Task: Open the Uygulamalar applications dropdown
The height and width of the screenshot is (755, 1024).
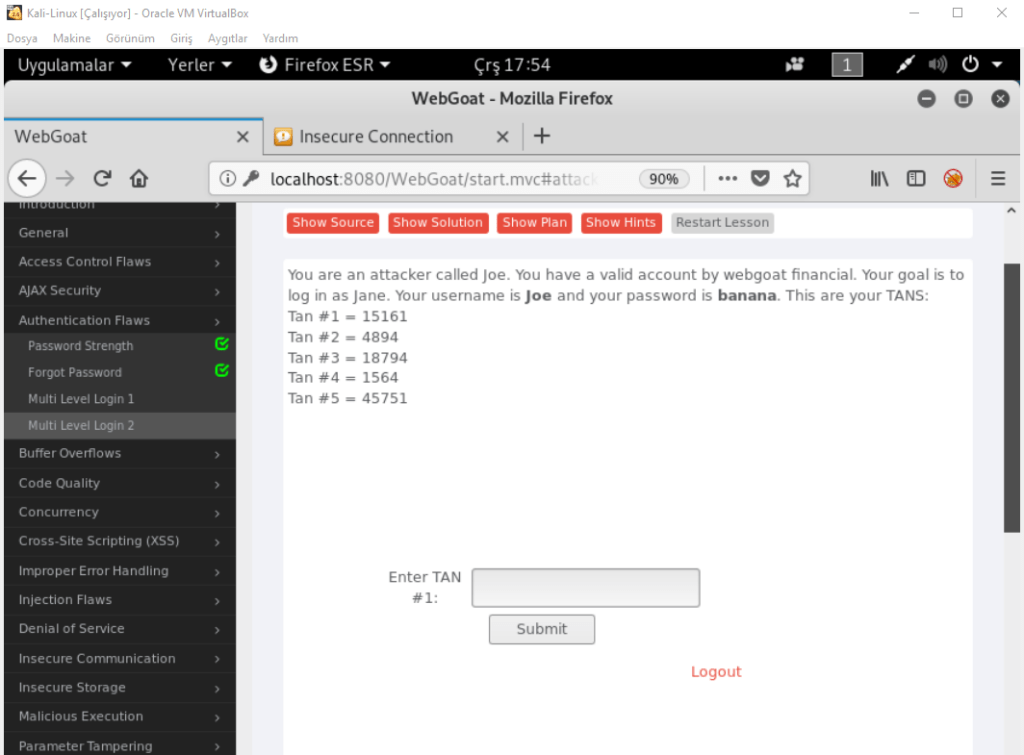Action: coord(75,65)
